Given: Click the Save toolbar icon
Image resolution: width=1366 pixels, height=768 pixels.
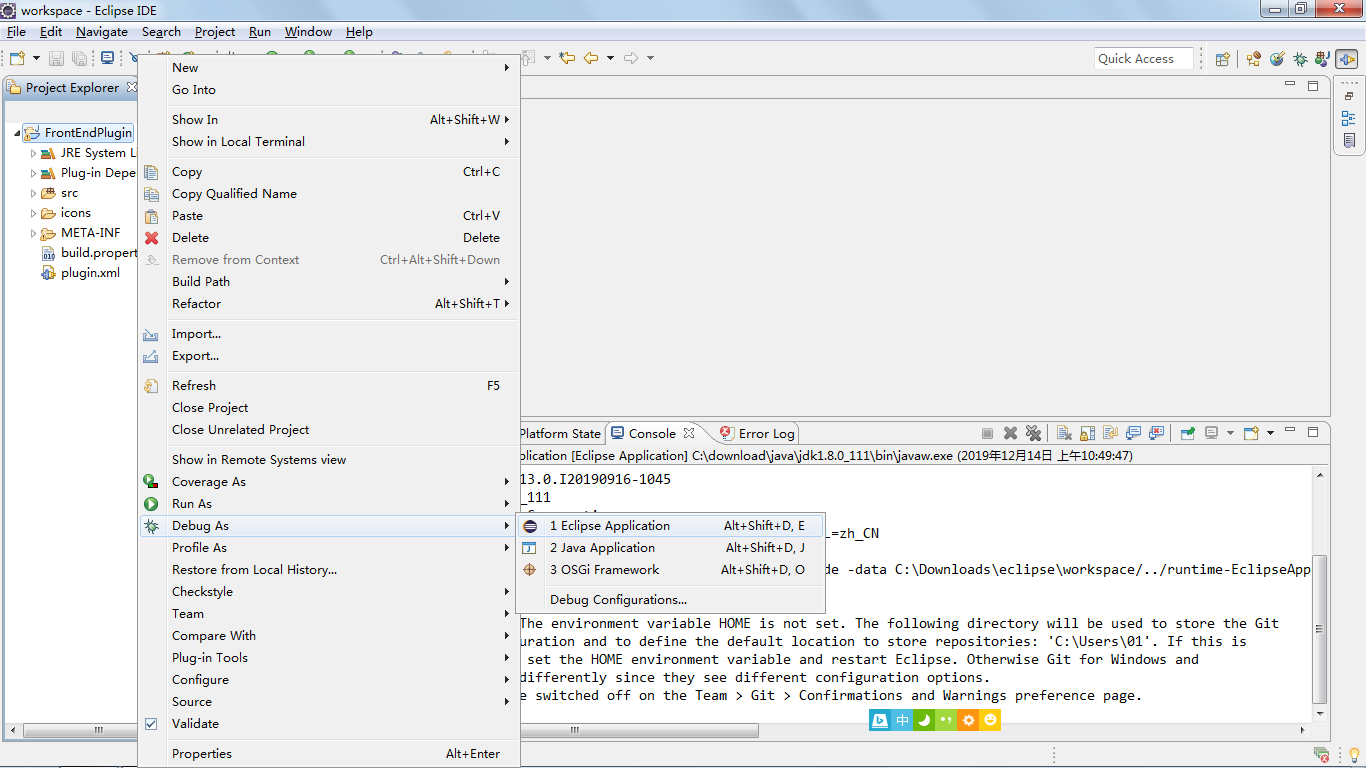Looking at the screenshot, I should coord(56,58).
